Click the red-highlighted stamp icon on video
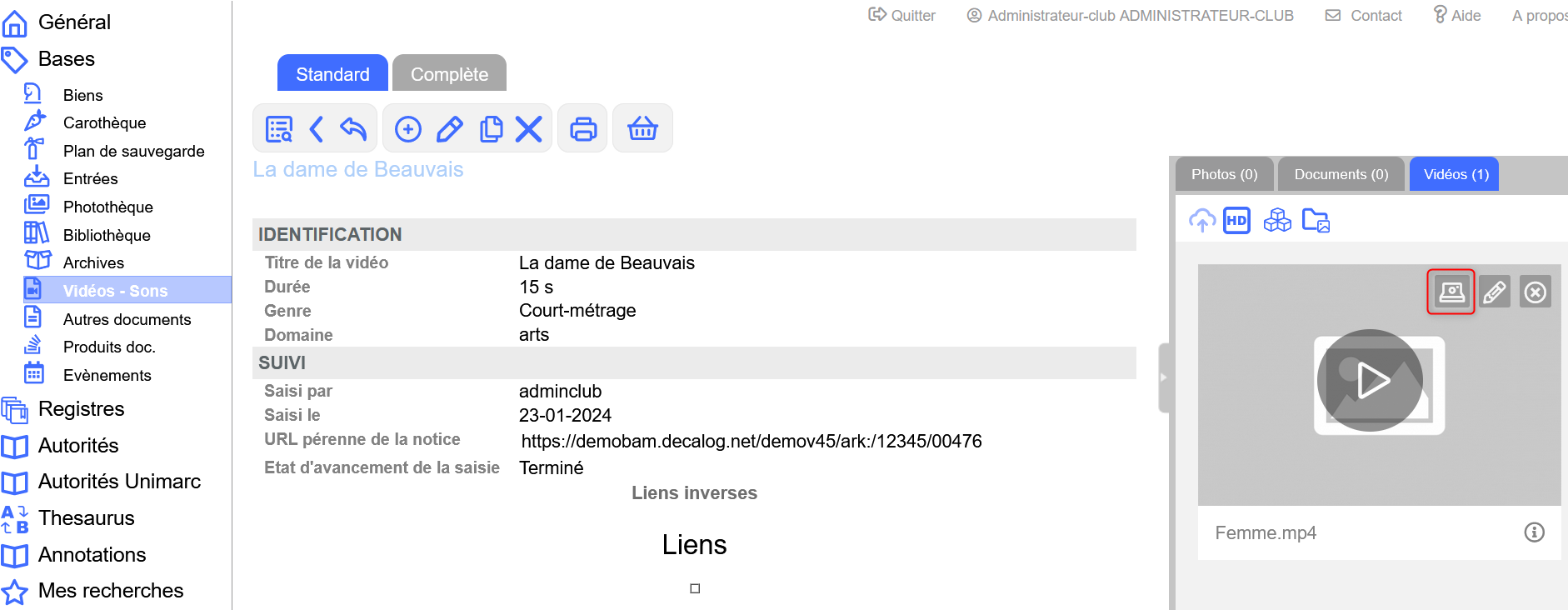Image resolution: width=1568 pixels, height=610 pixels. [1451, 292]
